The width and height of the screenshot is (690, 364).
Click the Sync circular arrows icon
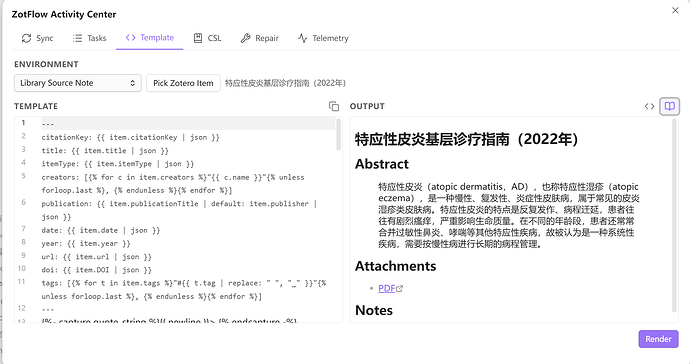(26, 38)
